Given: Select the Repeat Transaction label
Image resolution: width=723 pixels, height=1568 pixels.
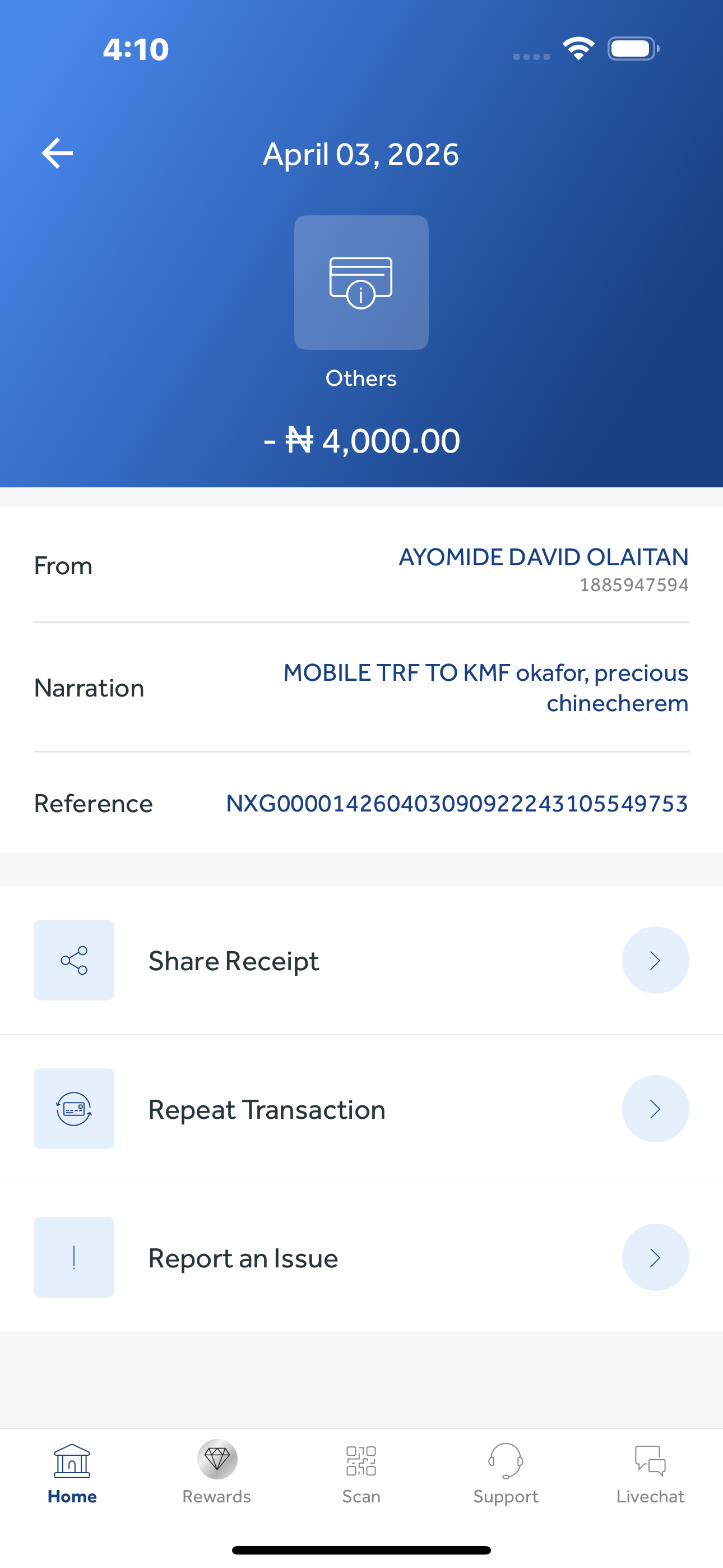Looking at the screenshot, I should pos(267,1110).
